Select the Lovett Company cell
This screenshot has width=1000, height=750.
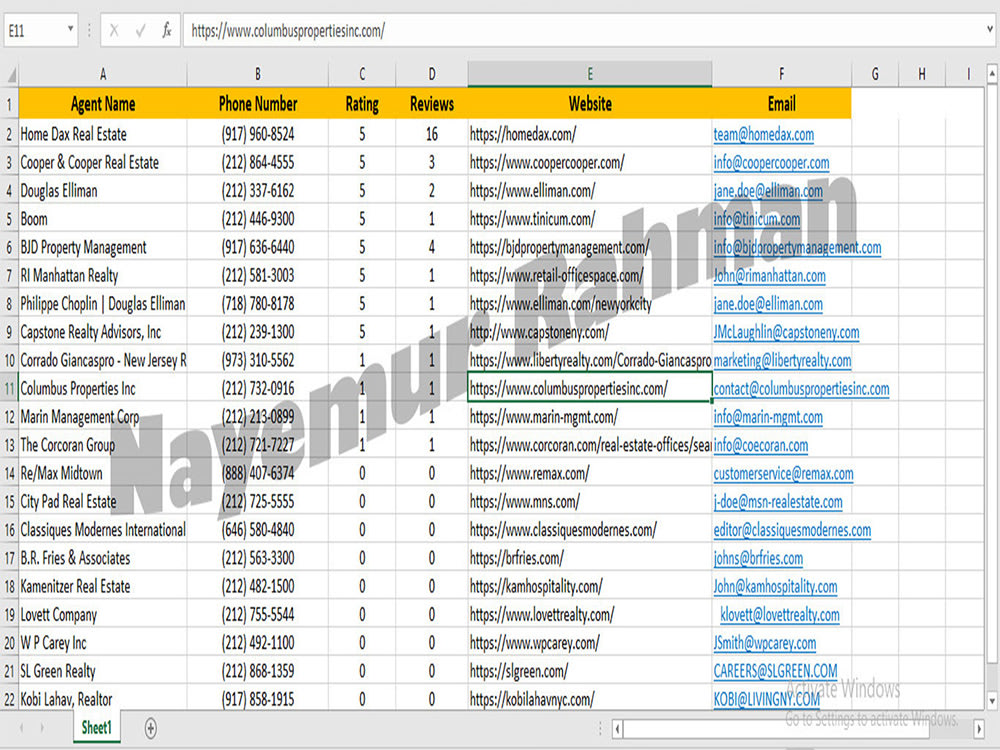click(103, 615)
